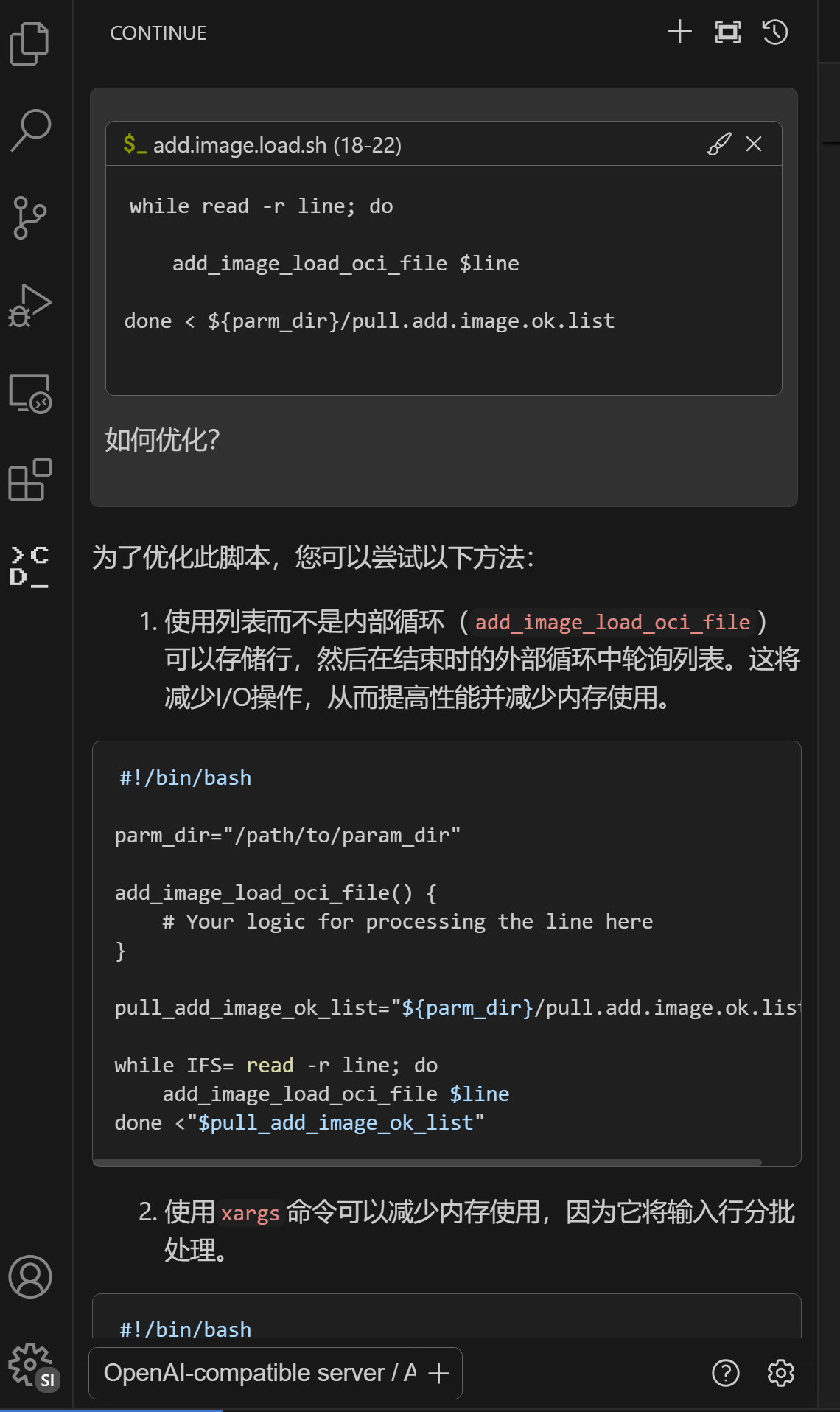Open Continue settings gear

781,1373
